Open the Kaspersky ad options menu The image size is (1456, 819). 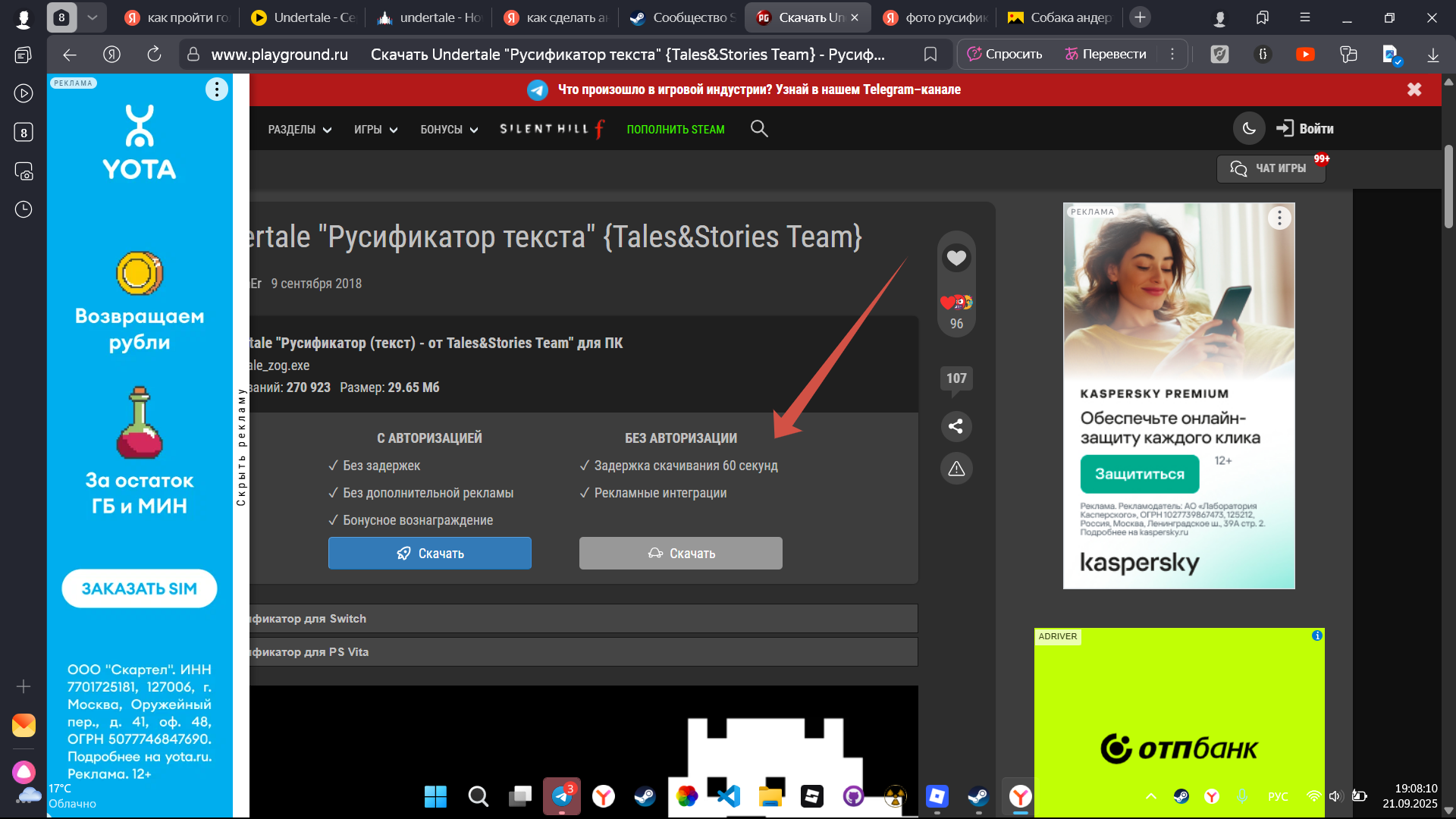1279,218
